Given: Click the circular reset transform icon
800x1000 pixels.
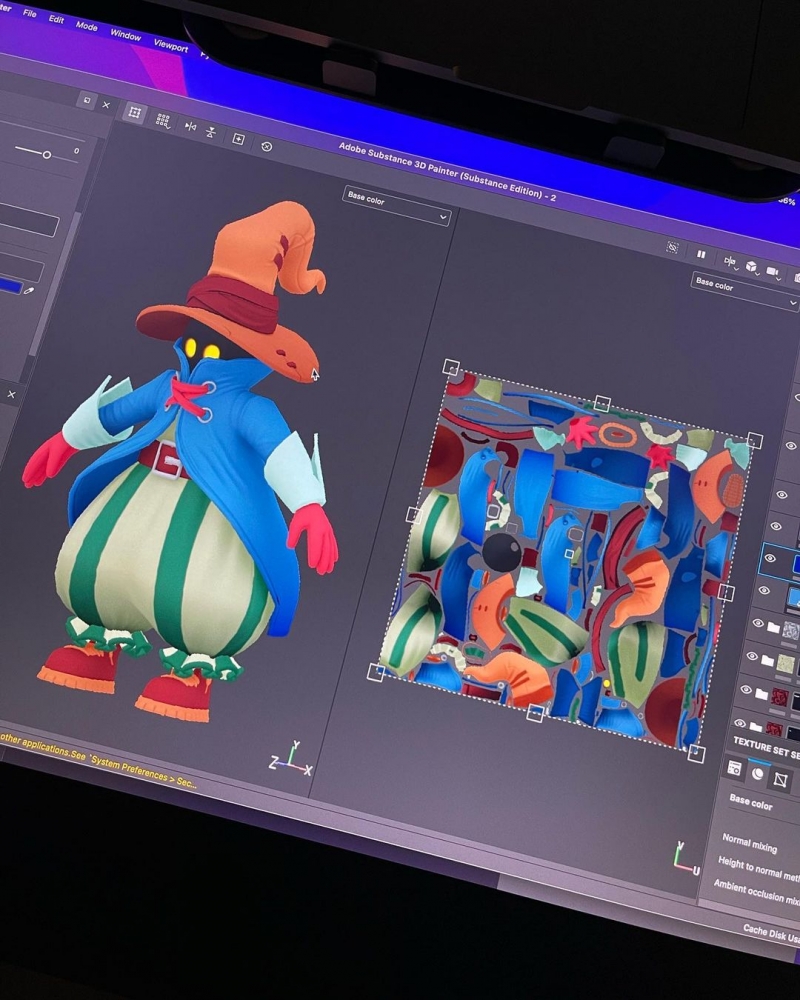Looking at the screenshot, I should (267, 147).
